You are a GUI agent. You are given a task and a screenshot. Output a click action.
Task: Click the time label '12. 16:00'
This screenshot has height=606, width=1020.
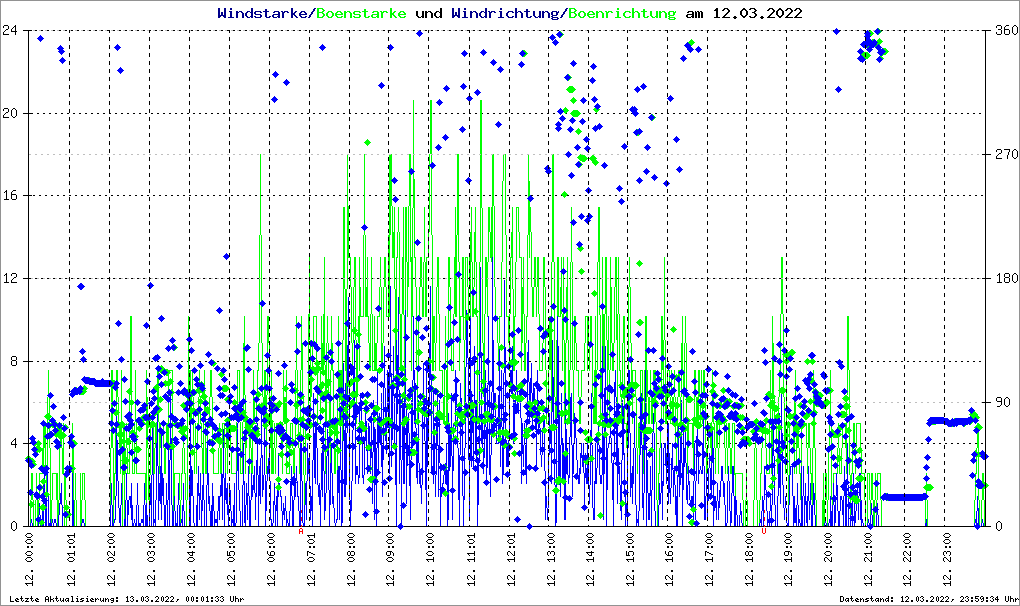pyautogui.click(x=668, y=557)
